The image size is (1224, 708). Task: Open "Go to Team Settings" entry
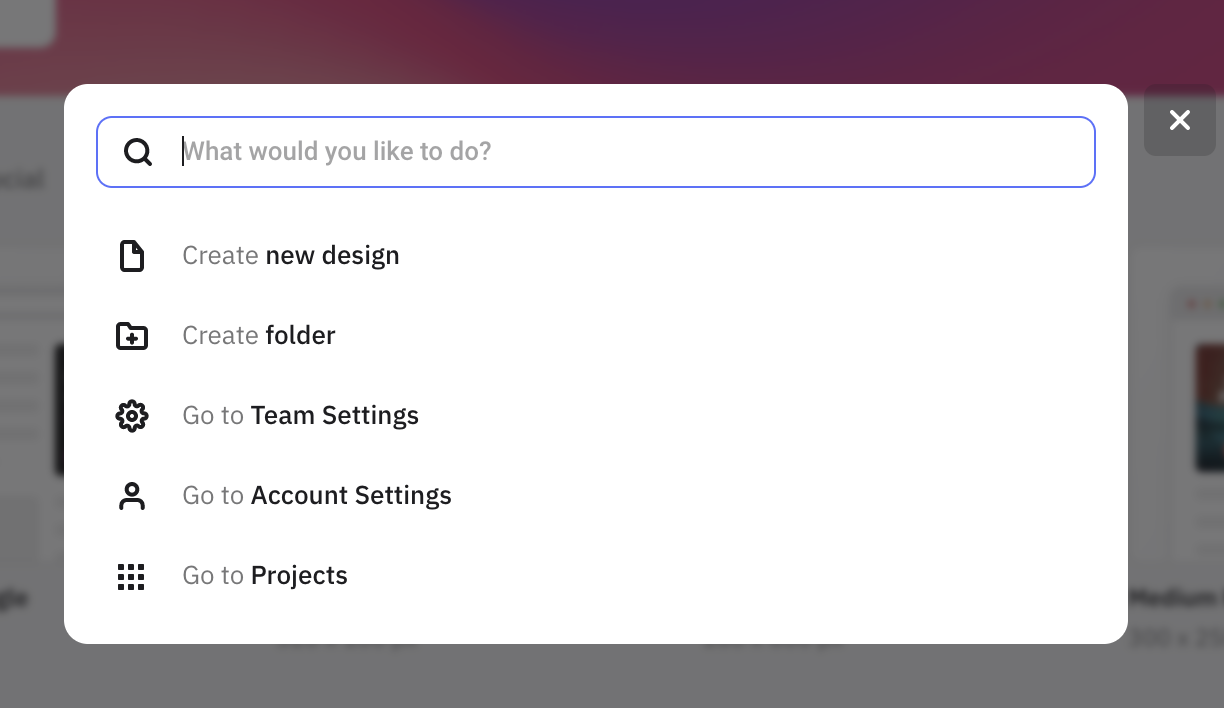coord(301,415)
